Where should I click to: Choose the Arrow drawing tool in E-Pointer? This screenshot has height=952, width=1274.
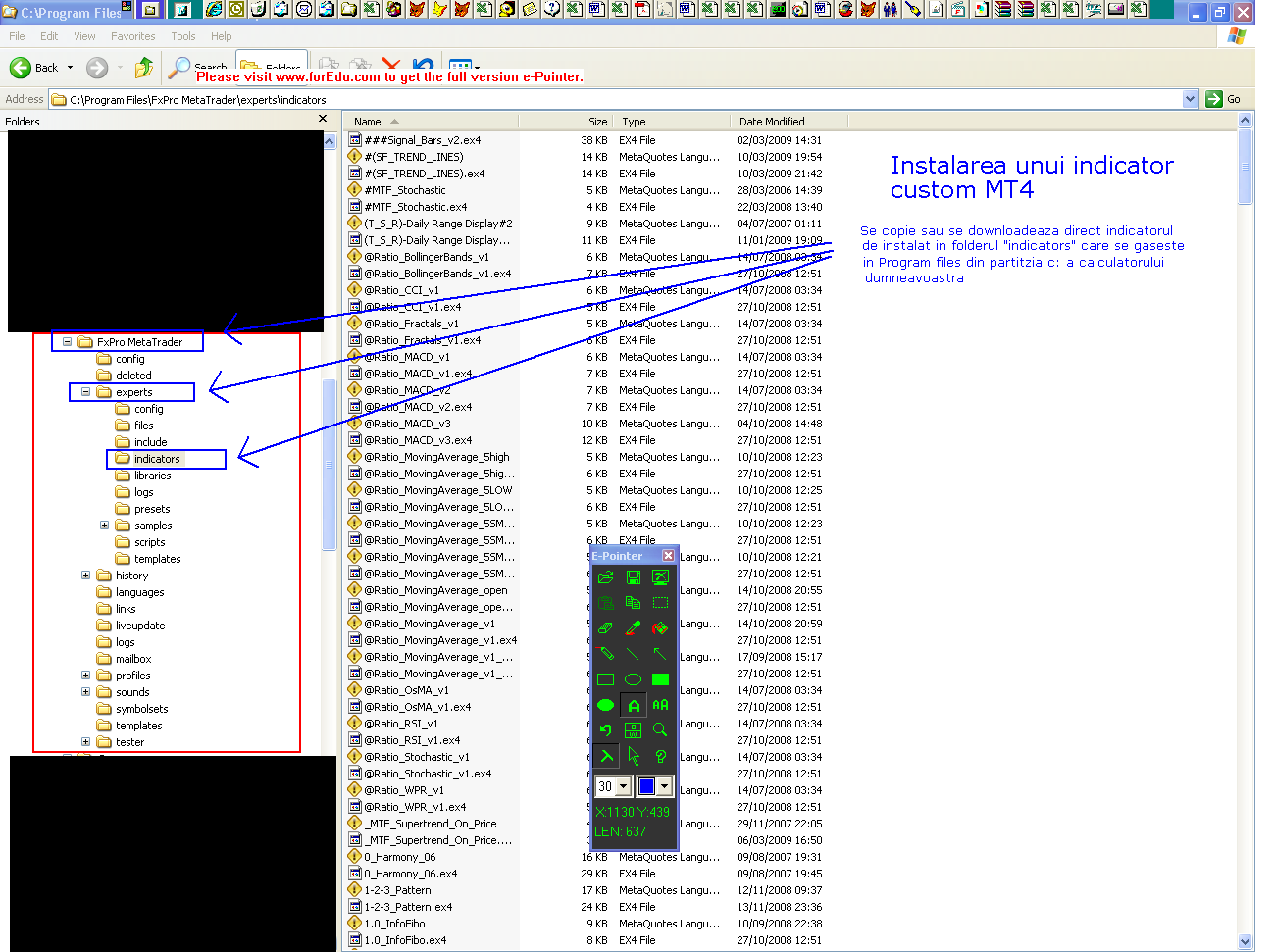660,654
